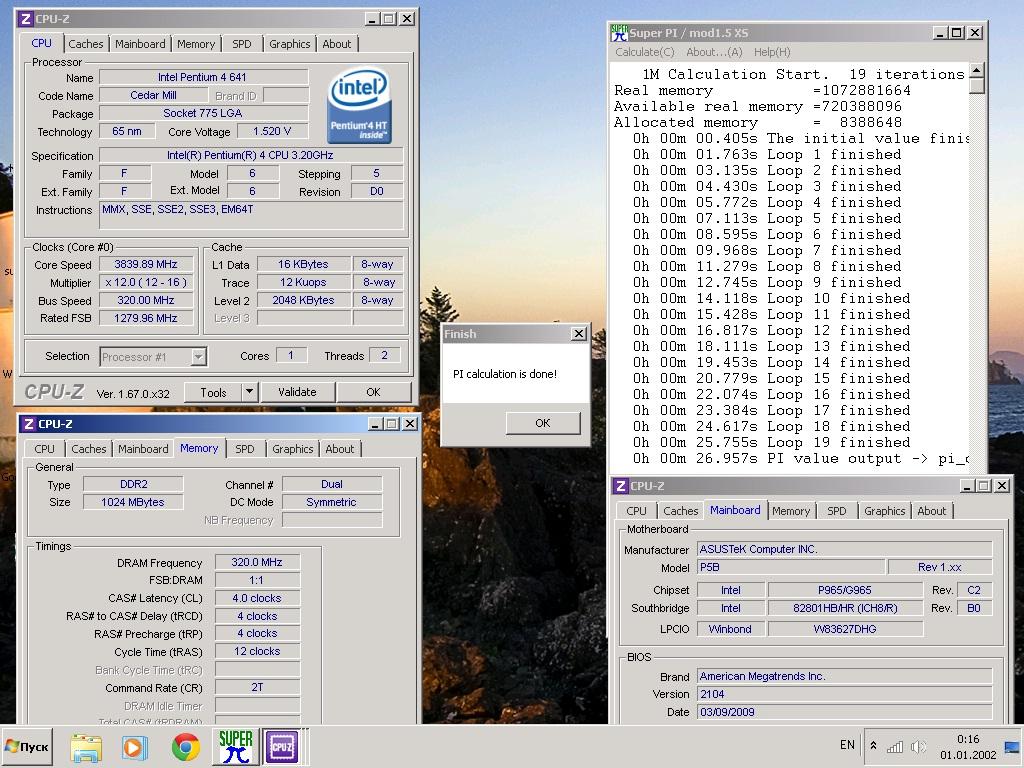Click the EN language indicator
The height and width of the screenshot is (768, 1024).
[847, 745]
